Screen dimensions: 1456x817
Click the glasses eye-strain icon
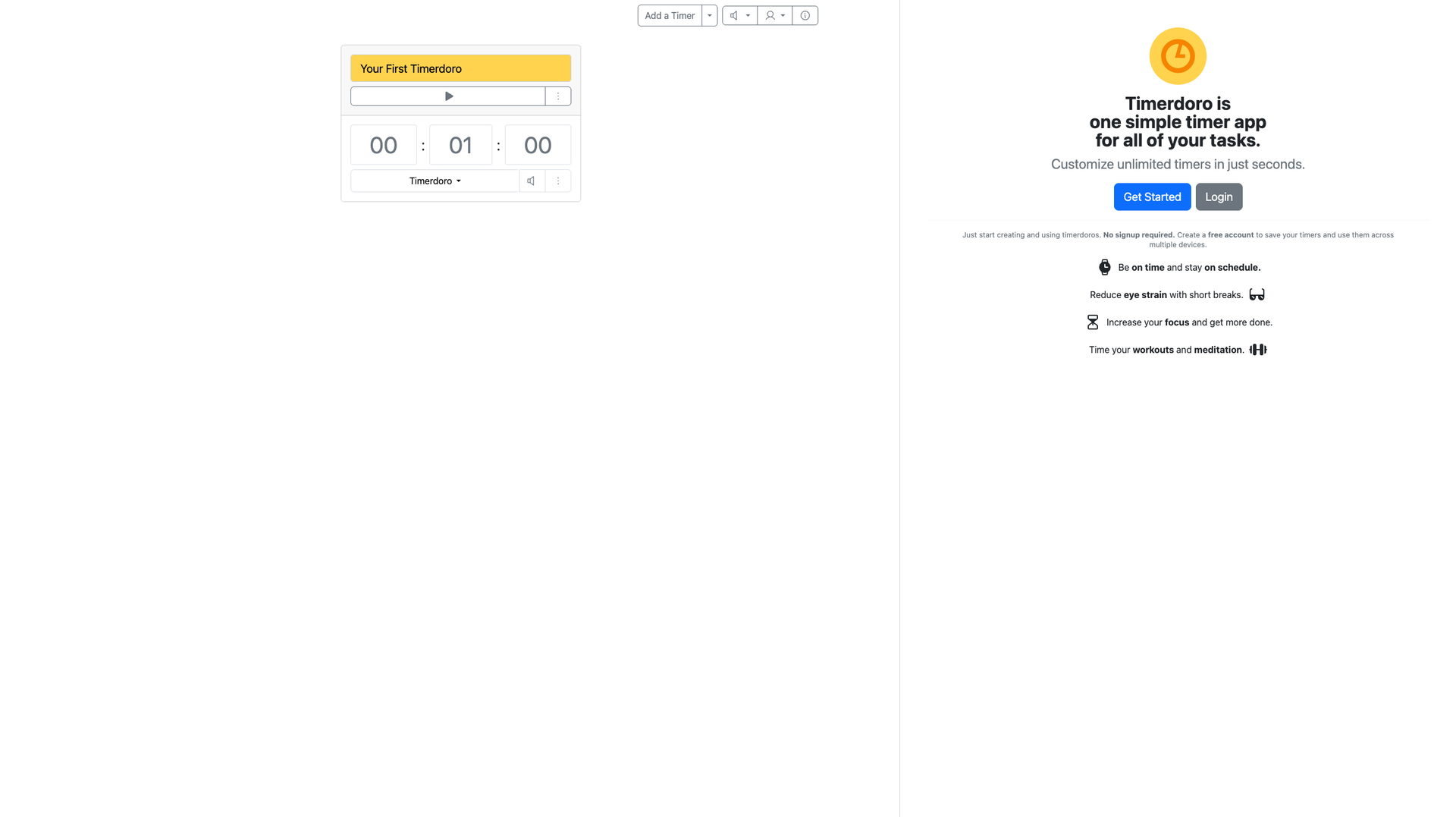(1257, 294)
